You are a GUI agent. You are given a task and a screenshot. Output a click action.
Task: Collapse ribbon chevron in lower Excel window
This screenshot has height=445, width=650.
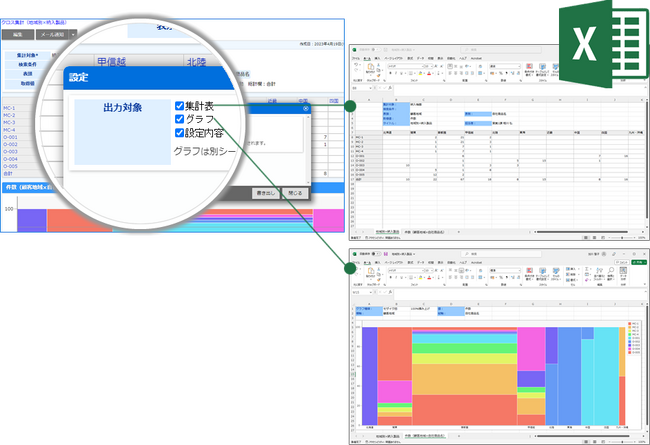(645, 284)
